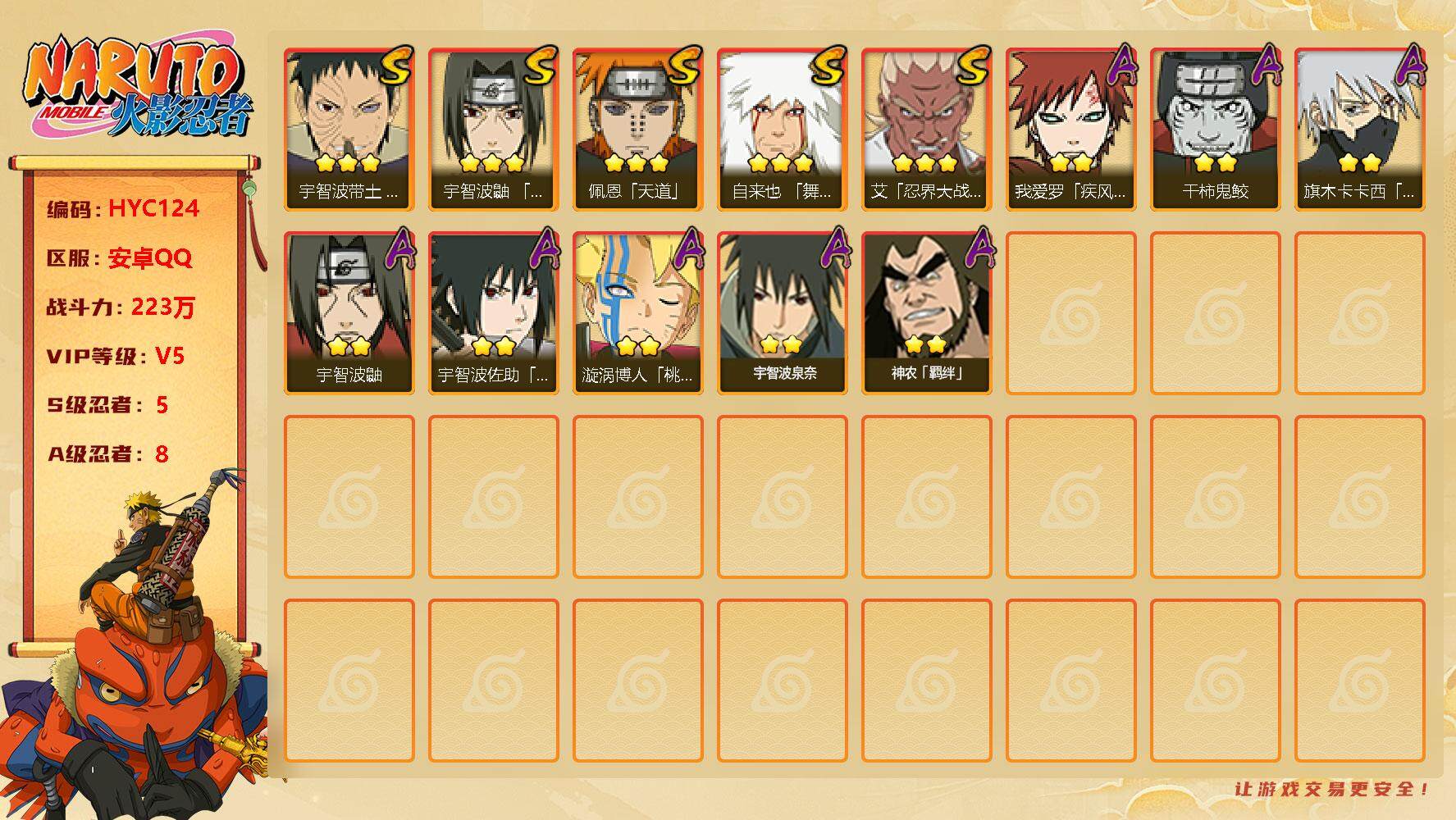Select the S-rank 宇智波鼬 card with three stars
The width and height of the screenshot is (1456, 820).
493,130
